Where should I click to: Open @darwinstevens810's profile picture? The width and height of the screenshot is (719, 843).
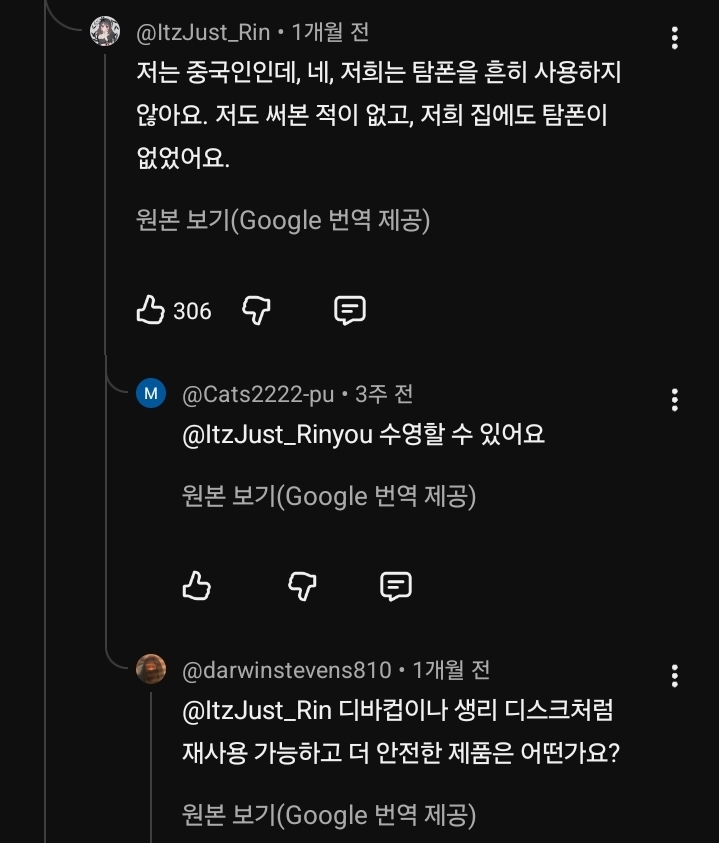(152, 670)
